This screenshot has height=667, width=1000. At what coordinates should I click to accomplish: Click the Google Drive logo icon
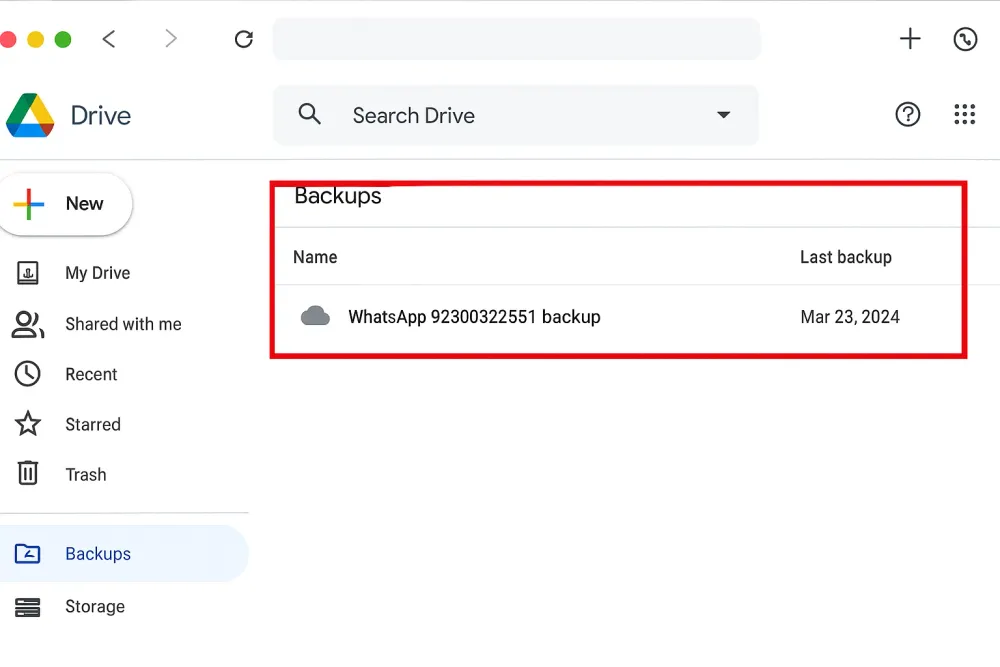30,115
